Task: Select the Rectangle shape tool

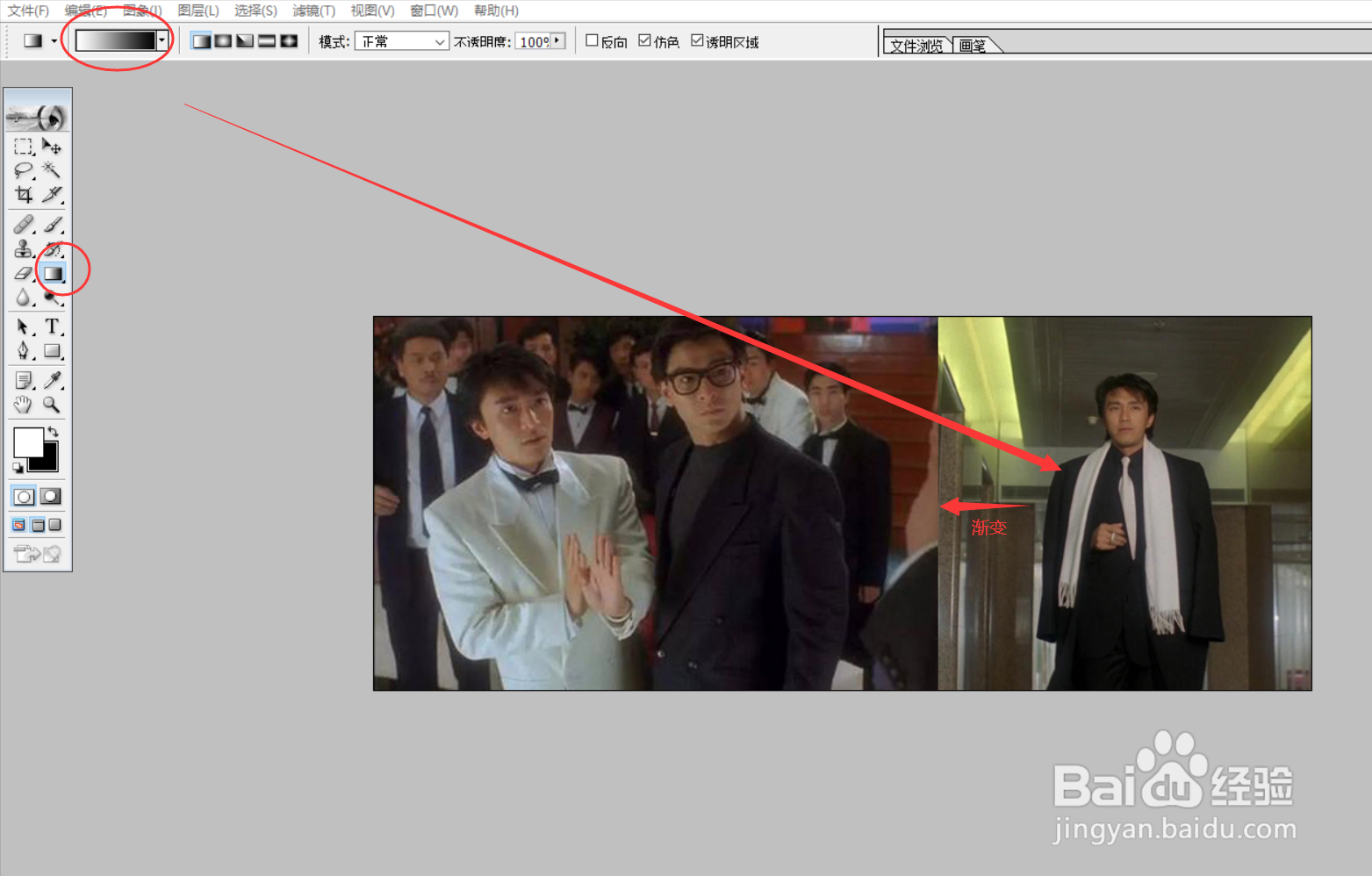Action: [x=52, y=351]
